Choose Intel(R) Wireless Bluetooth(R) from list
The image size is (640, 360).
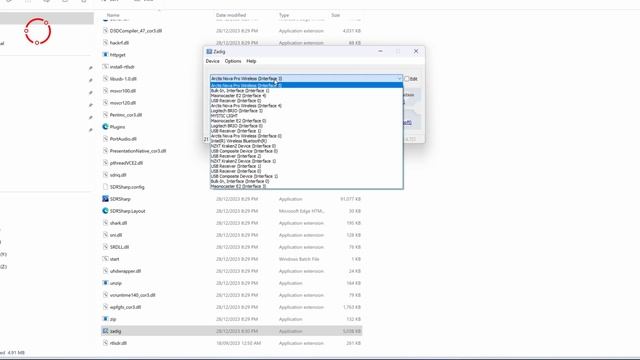[x=307, y=141]
